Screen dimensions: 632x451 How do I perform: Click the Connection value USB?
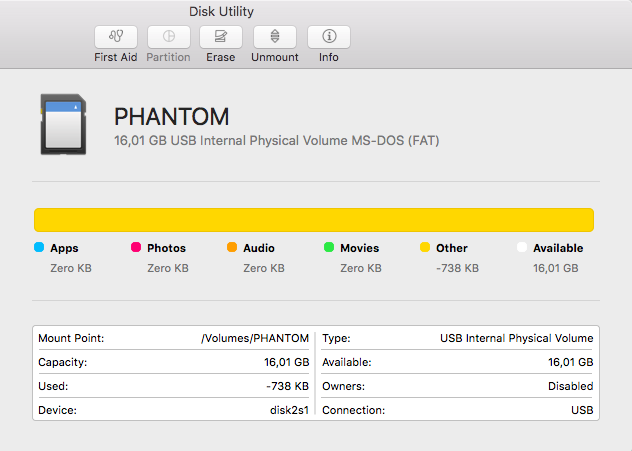[582, 410]
